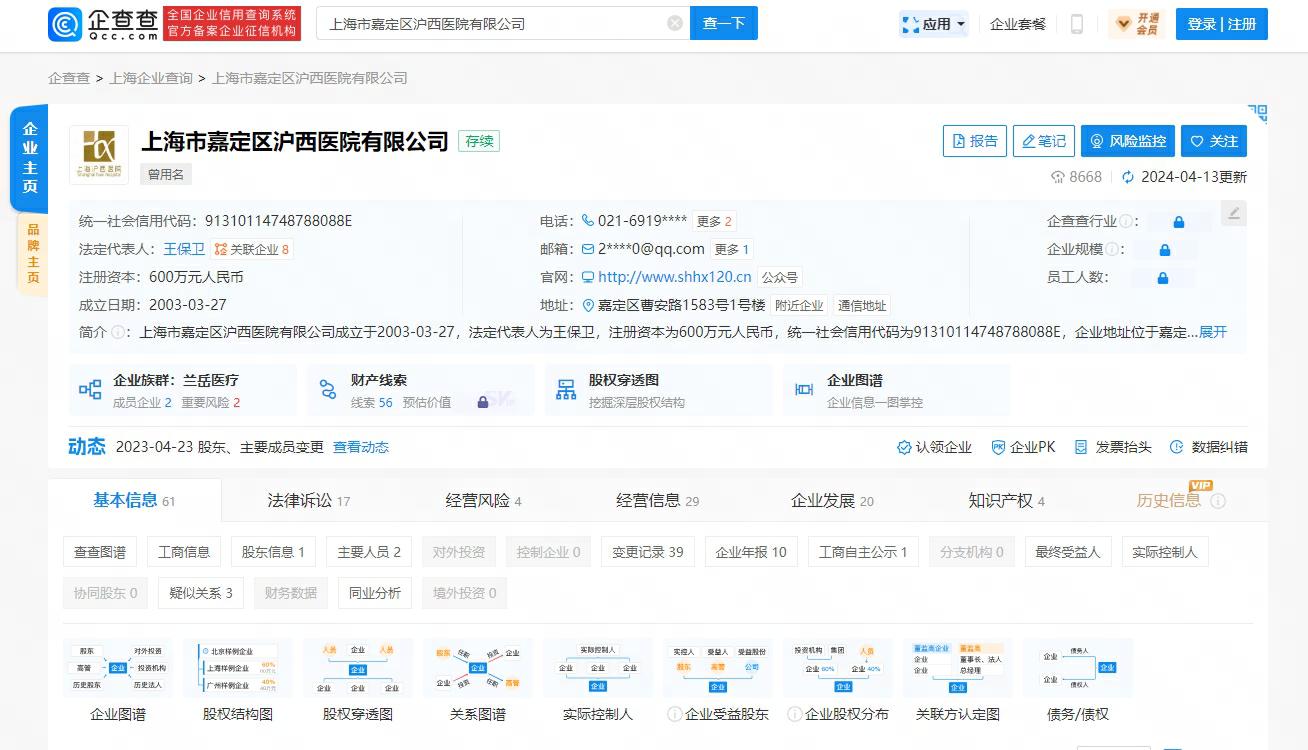Expand phone numbers with 更多 2
1308x750 pixels.
(x=715, y=222)
